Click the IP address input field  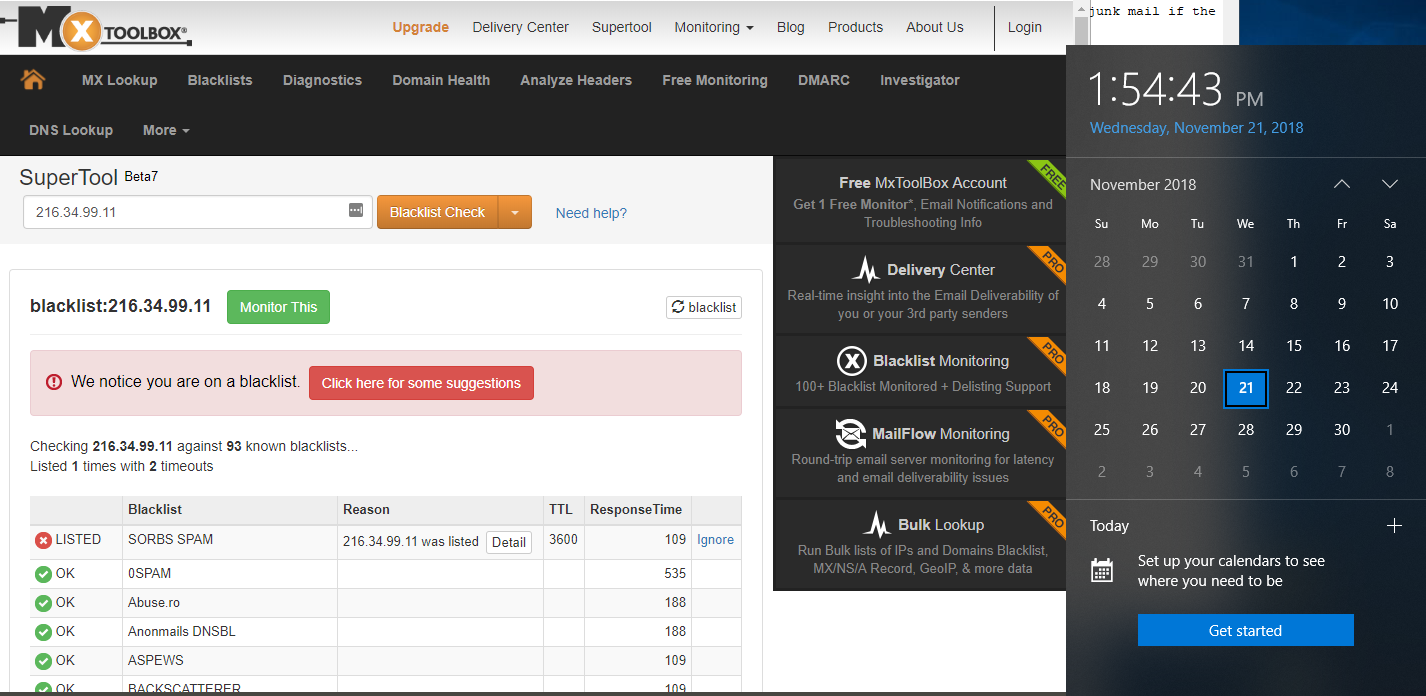(x=198, y=212)
